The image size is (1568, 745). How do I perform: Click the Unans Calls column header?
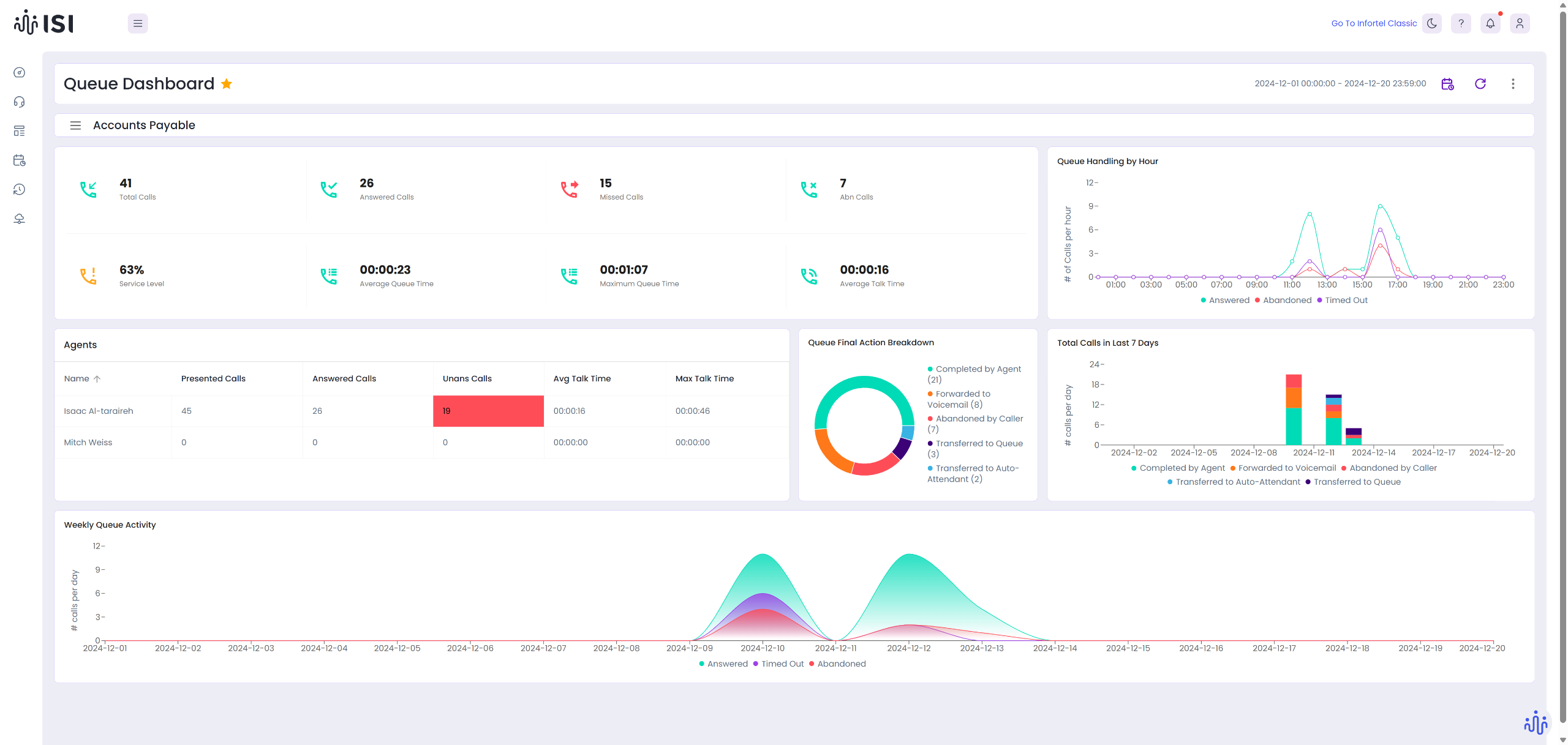point(467,378)
